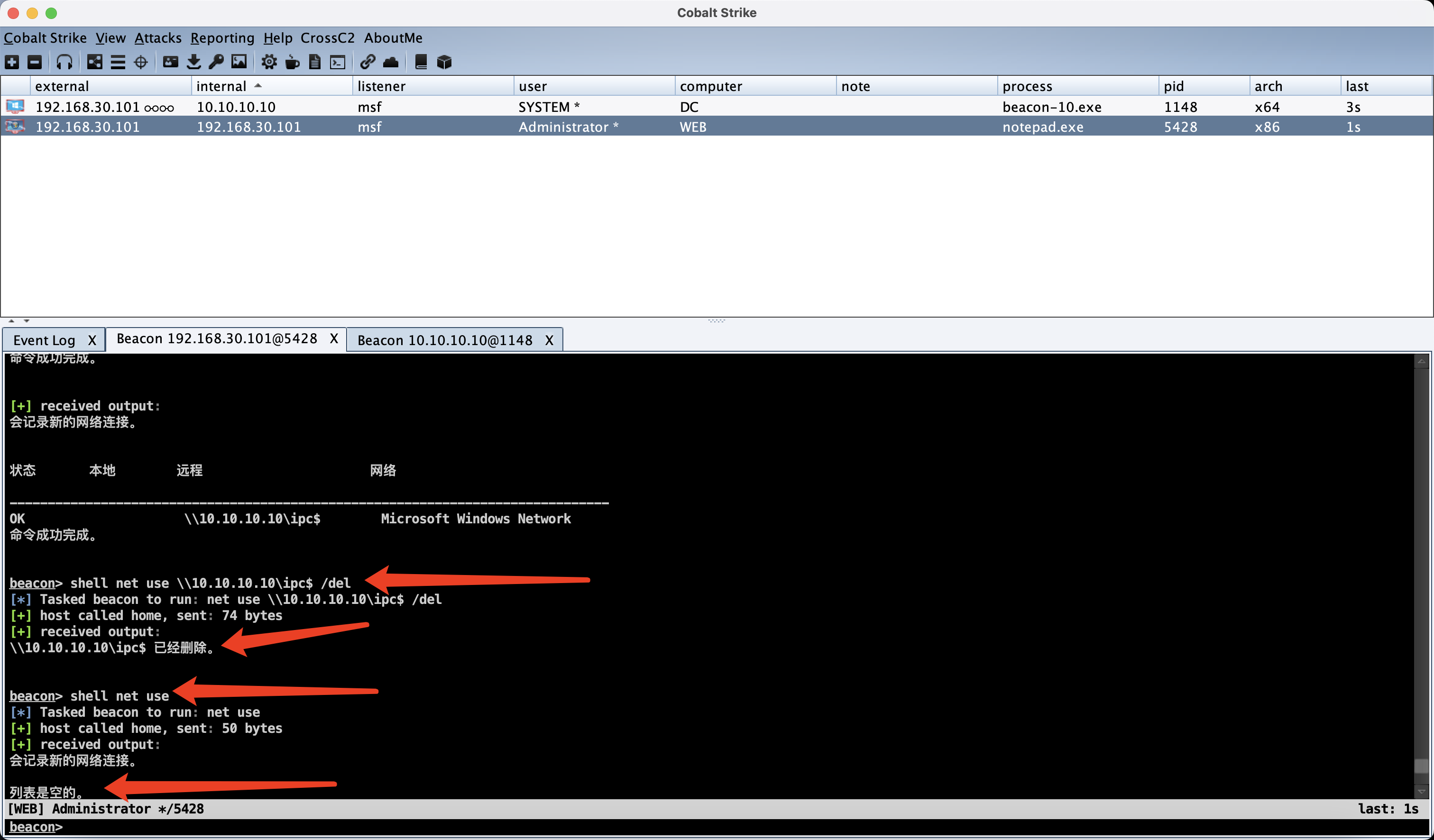Click the 'Microsoft Windows Network' console text
The height and width of the screenshot is (840, 1434).
pyautogui.click(x=476, y=519)
